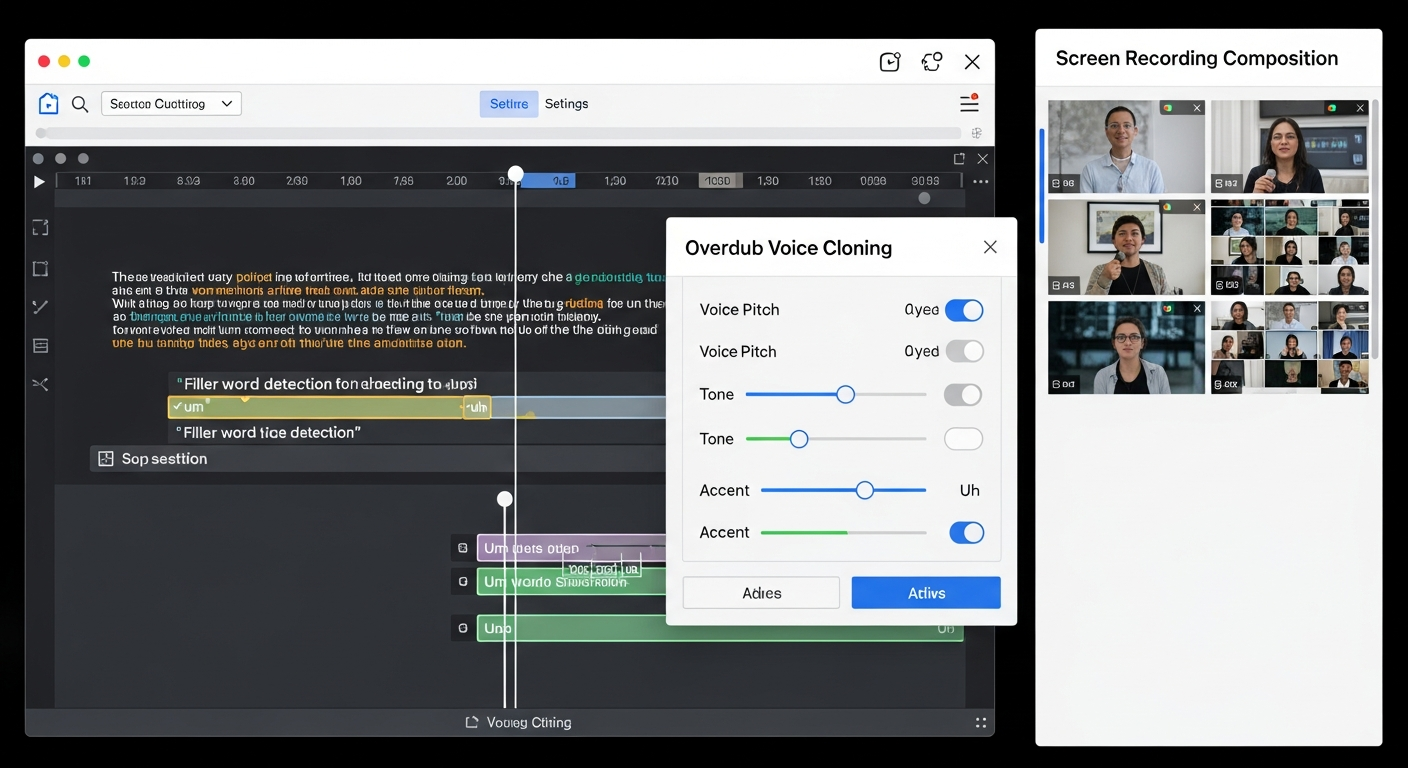The image size is (1408, 768).
Task: Click the blue highlighted range on the timeline ruler
Action: pyautogui.click(x=548, y=181)
